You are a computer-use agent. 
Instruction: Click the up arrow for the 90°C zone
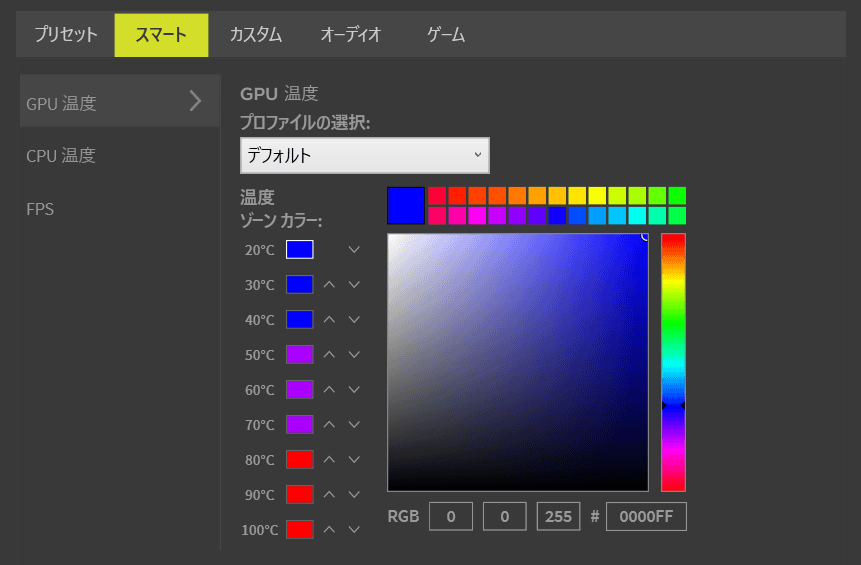(x=329, y=494)
